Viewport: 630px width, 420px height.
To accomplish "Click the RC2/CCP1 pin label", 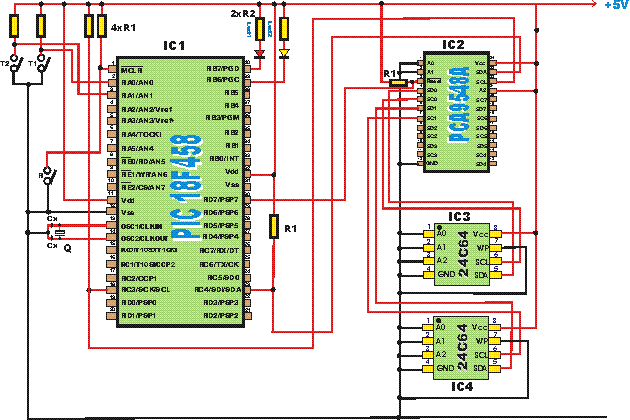I will click(x=139, y=278).
